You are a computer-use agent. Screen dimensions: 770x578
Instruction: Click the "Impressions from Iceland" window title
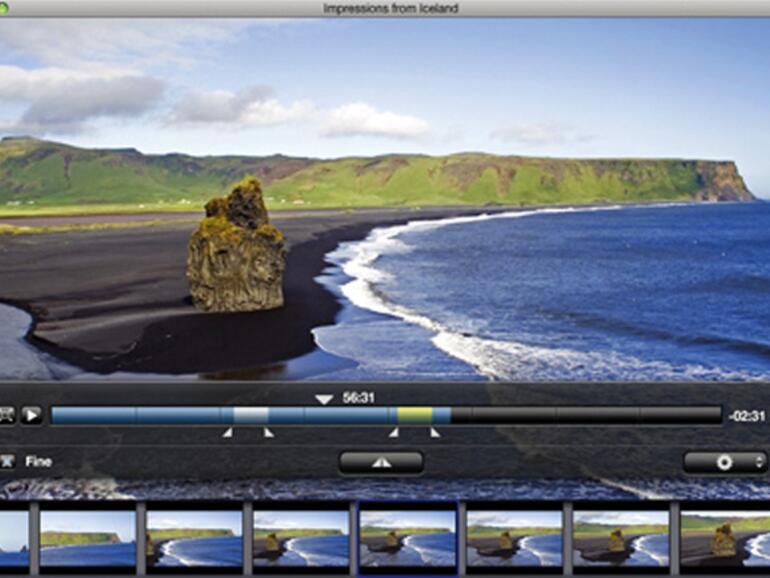click(390, 8)
